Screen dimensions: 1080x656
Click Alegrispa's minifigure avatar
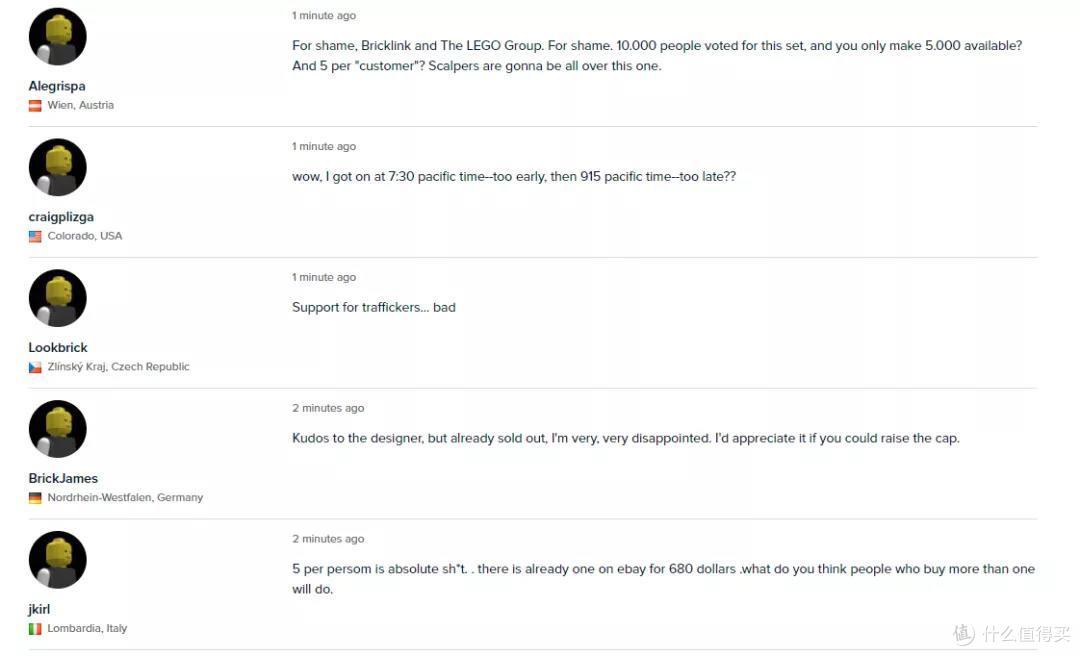point(58,37)
